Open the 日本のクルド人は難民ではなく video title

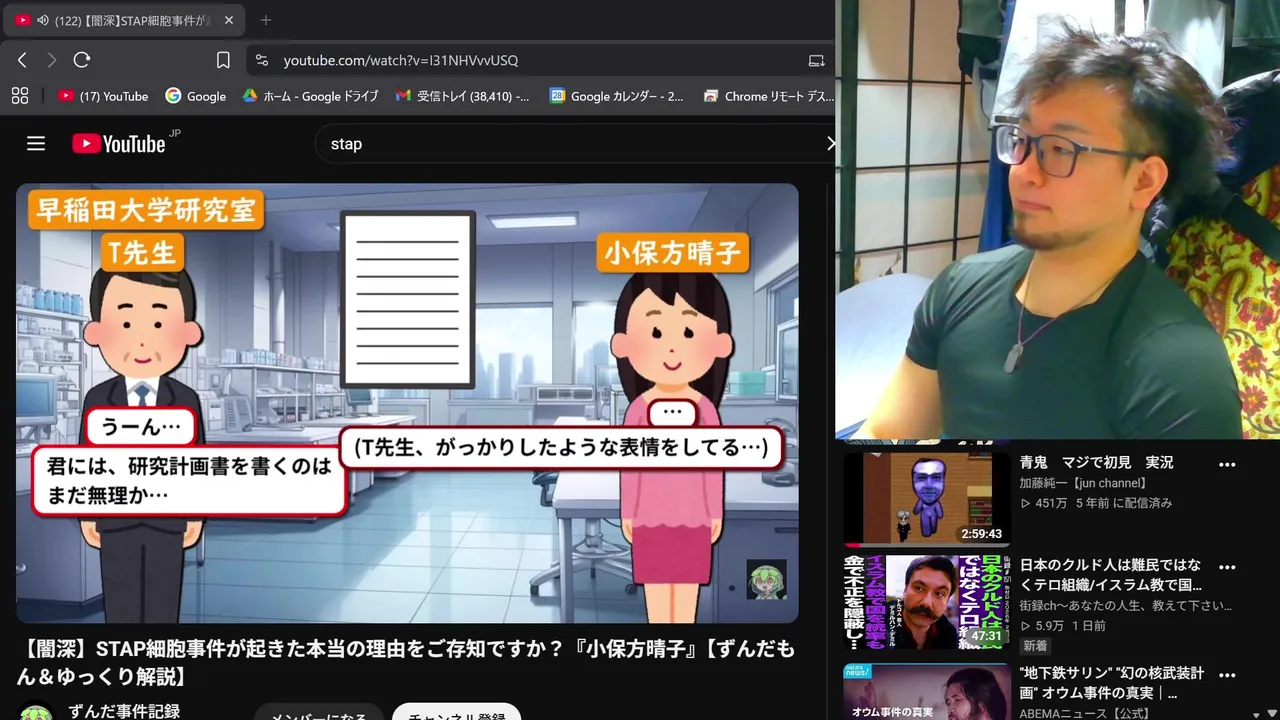(1110, 575)
